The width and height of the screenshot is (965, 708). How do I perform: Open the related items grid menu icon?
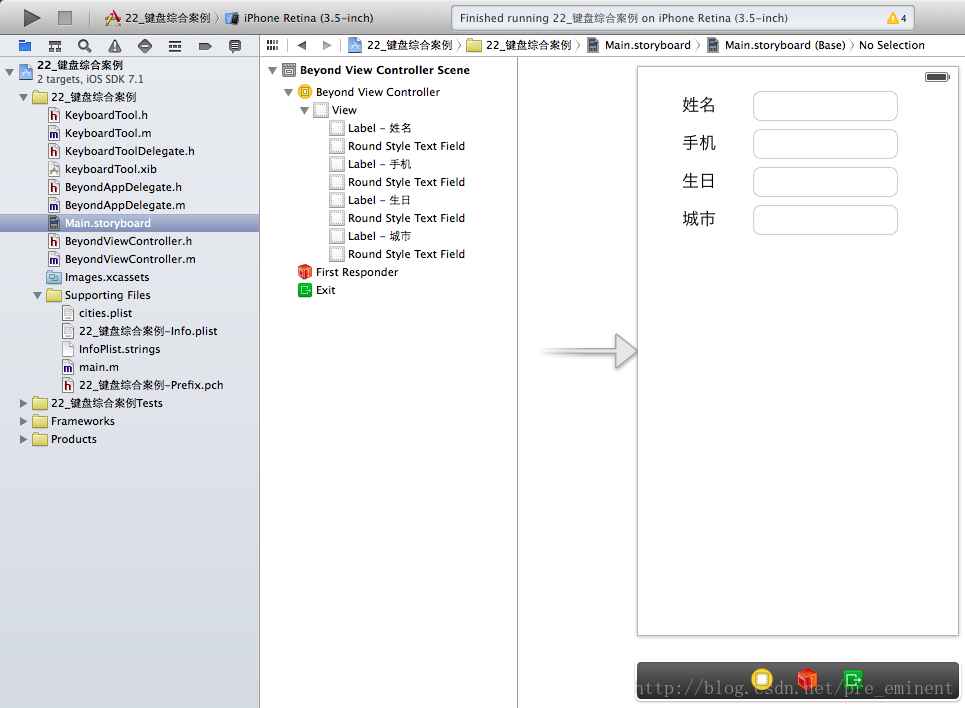click(x=273, y=45)
